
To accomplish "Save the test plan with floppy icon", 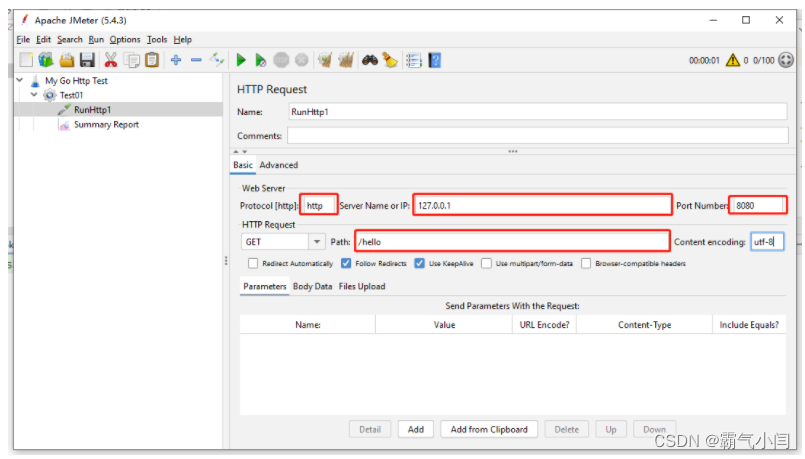I will click(x=87, y=61).
